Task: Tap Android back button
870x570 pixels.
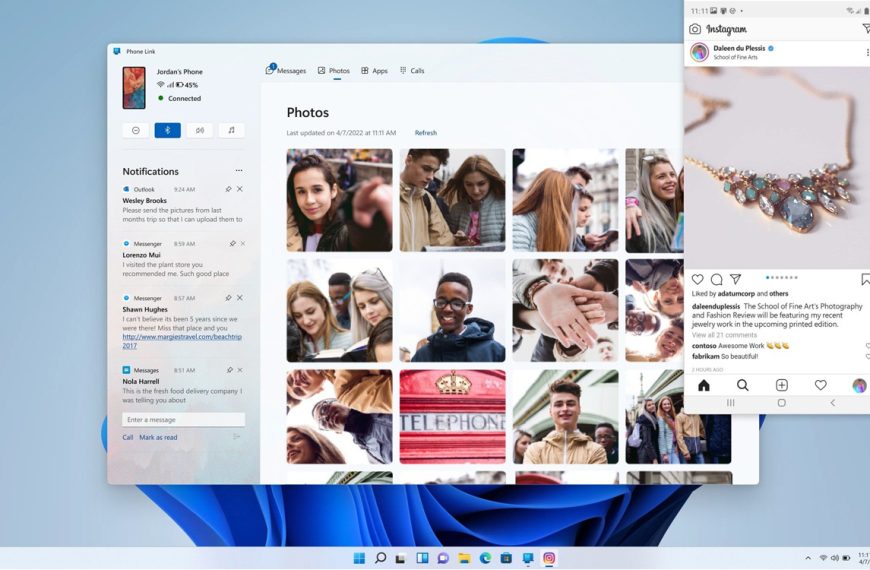Action: point(832,403)
